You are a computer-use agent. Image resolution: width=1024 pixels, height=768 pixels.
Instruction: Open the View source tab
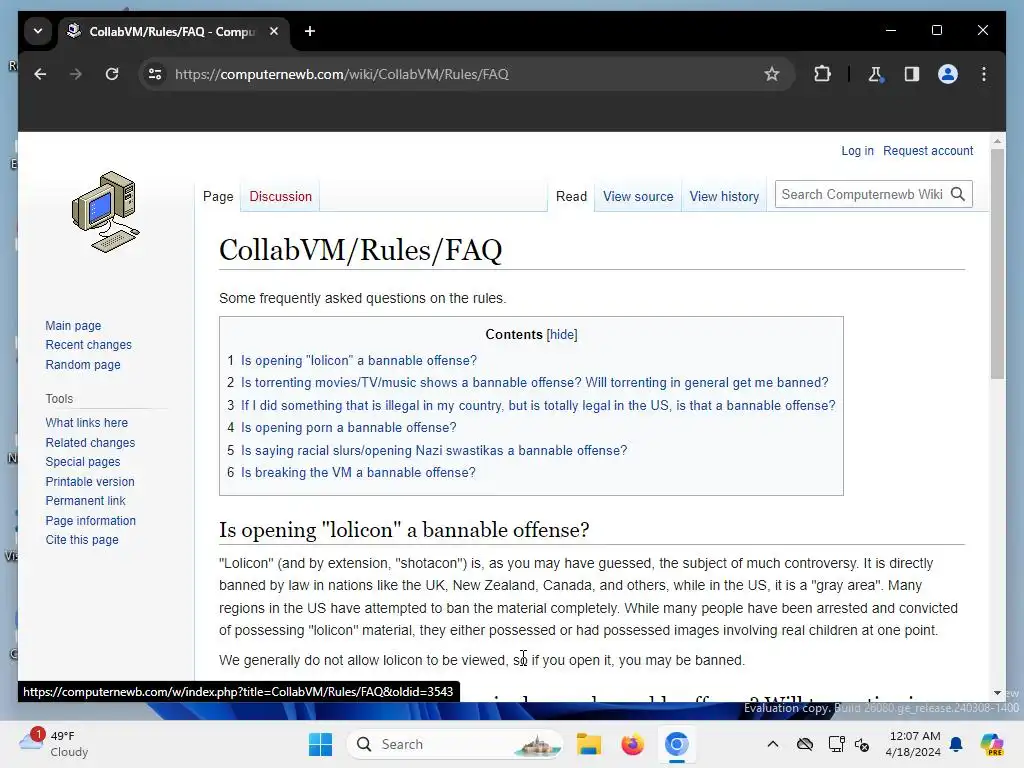(x=638, y=197)
